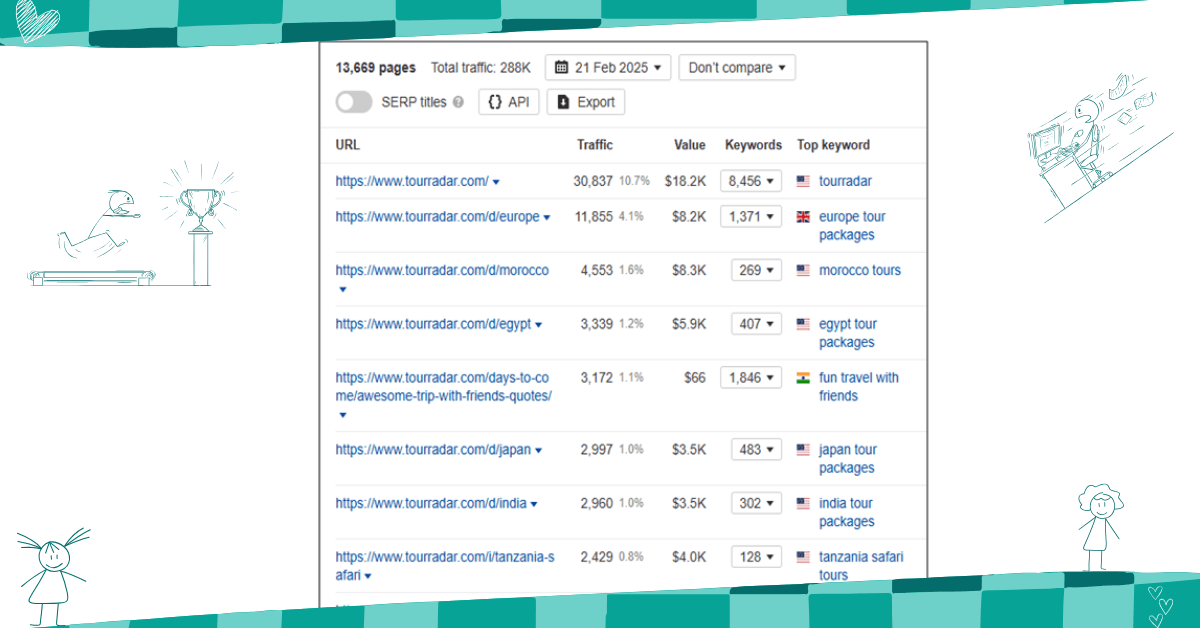The width and height of the screenshot is (1200, 628).
Task: Expand the 1,371 keywords dropdown
Action: pos(751,217)
